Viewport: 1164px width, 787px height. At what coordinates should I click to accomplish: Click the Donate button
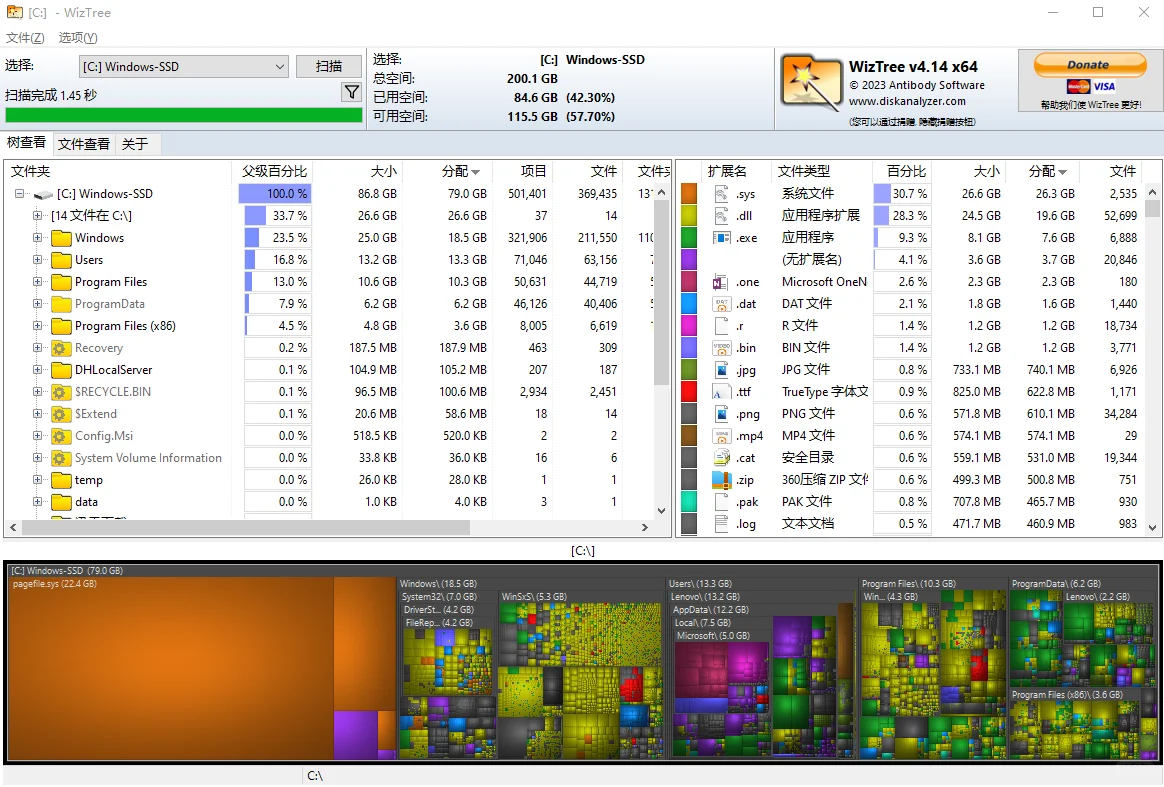1088,63
